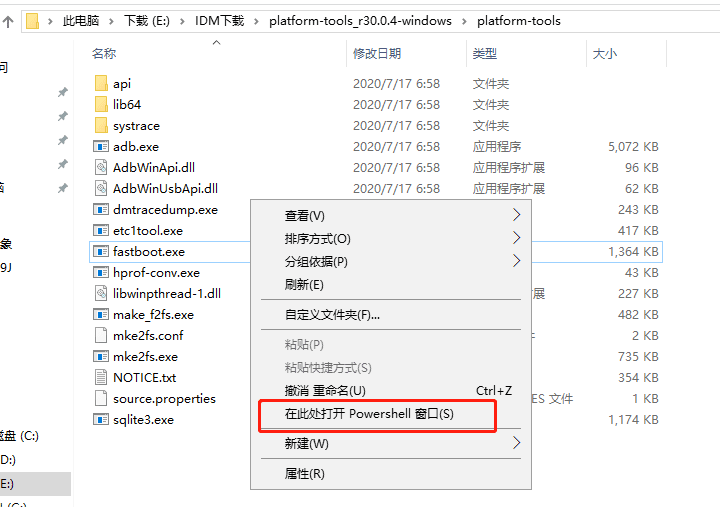This screenshot has width=720, height=507.
Task: Expand the 排序方式(O) submenu arrow
Action: click(516, 239)
